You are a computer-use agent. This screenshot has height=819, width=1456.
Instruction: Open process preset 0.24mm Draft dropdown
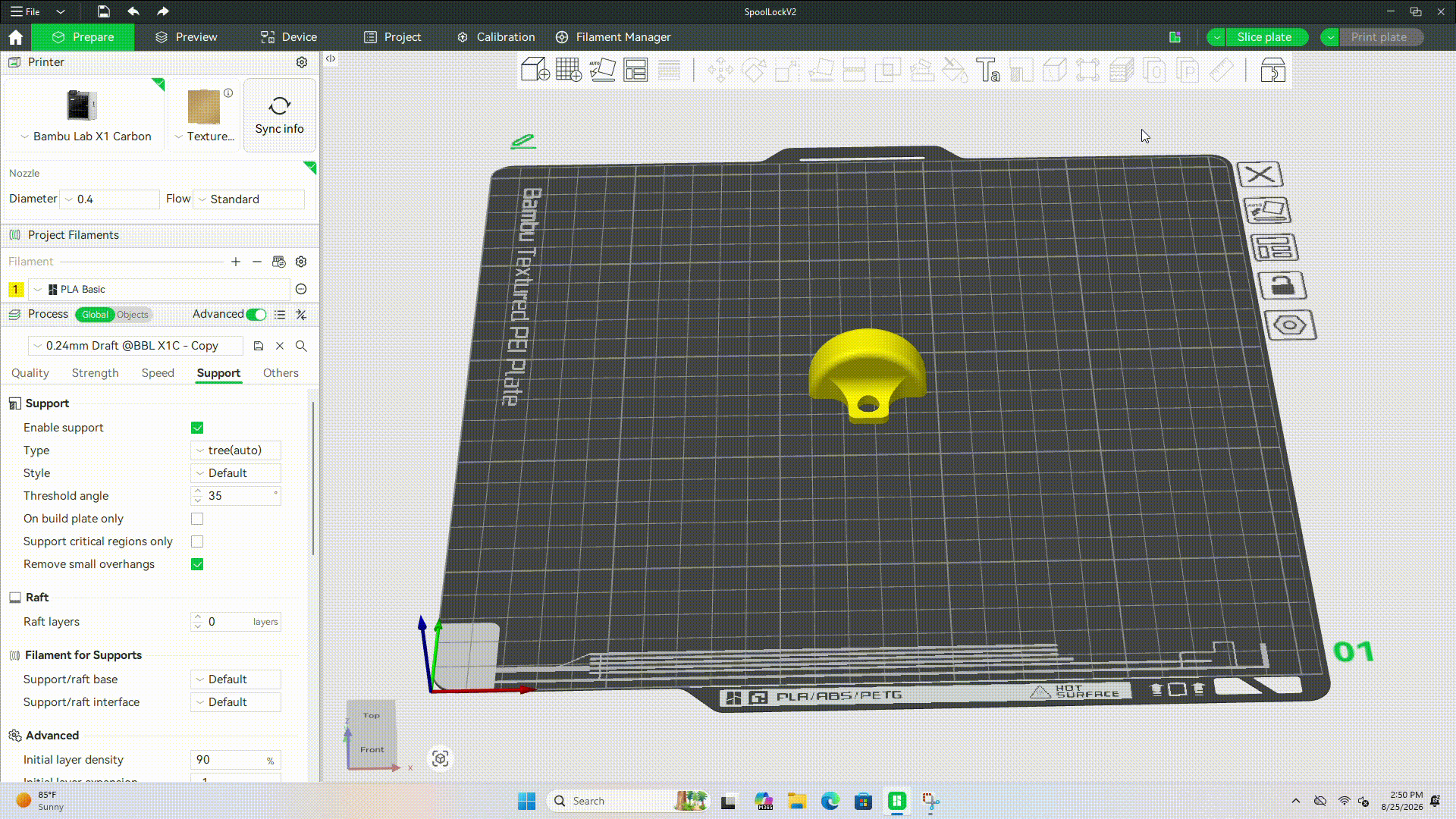tap(136, 346)
